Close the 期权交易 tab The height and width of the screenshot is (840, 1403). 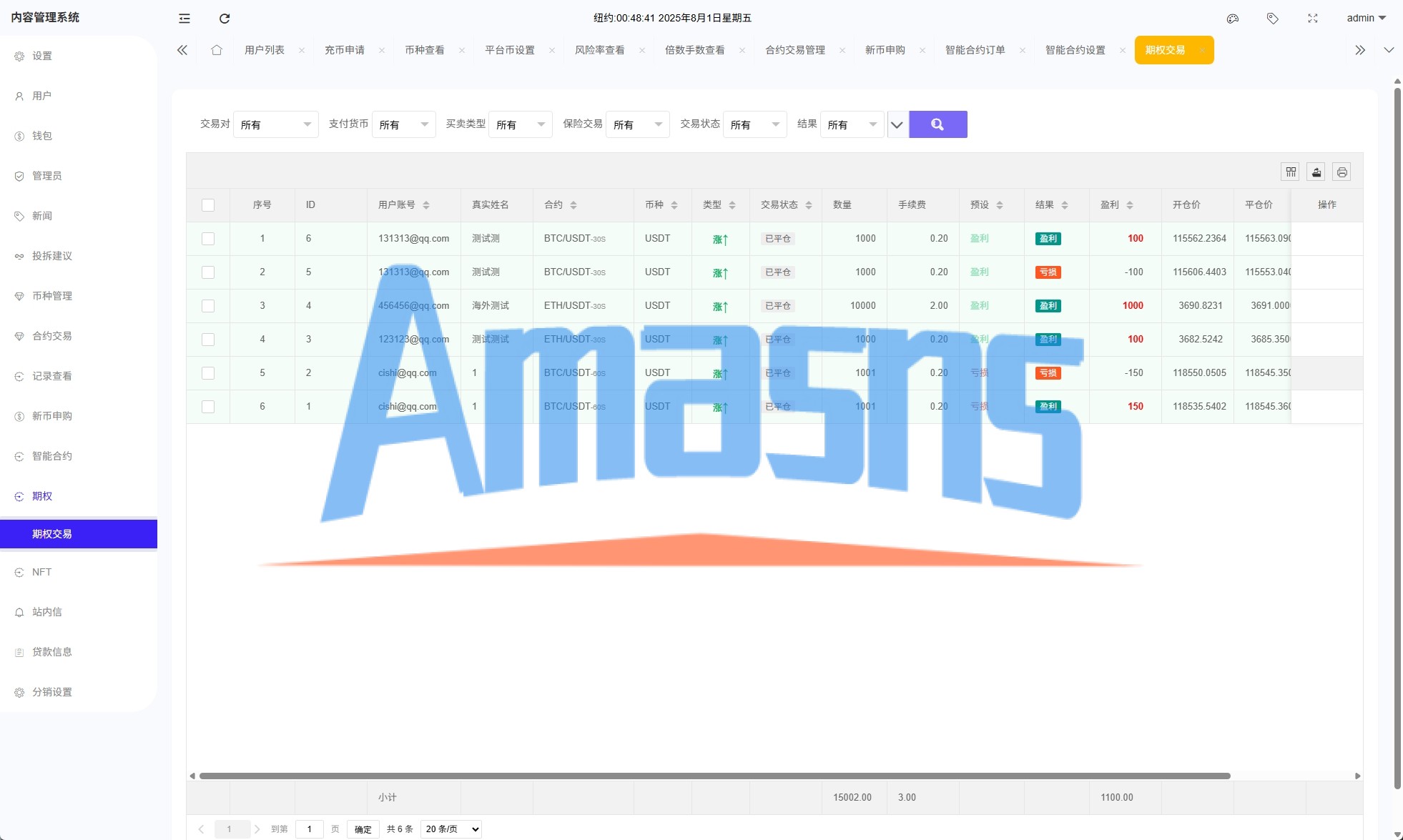click(1203, 50)
